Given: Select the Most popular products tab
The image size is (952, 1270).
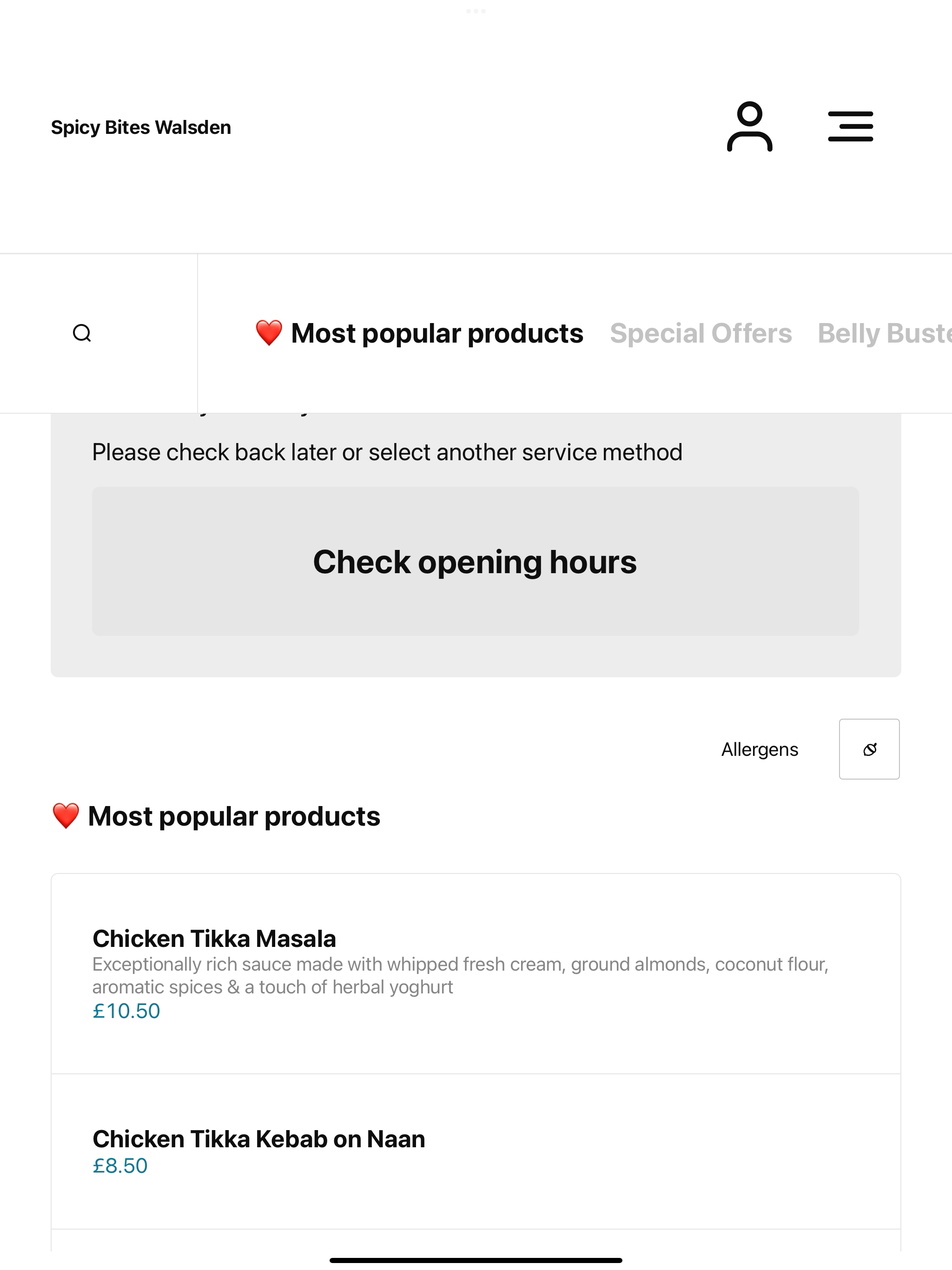Looking at the screenshot, I should click(419, 333).
